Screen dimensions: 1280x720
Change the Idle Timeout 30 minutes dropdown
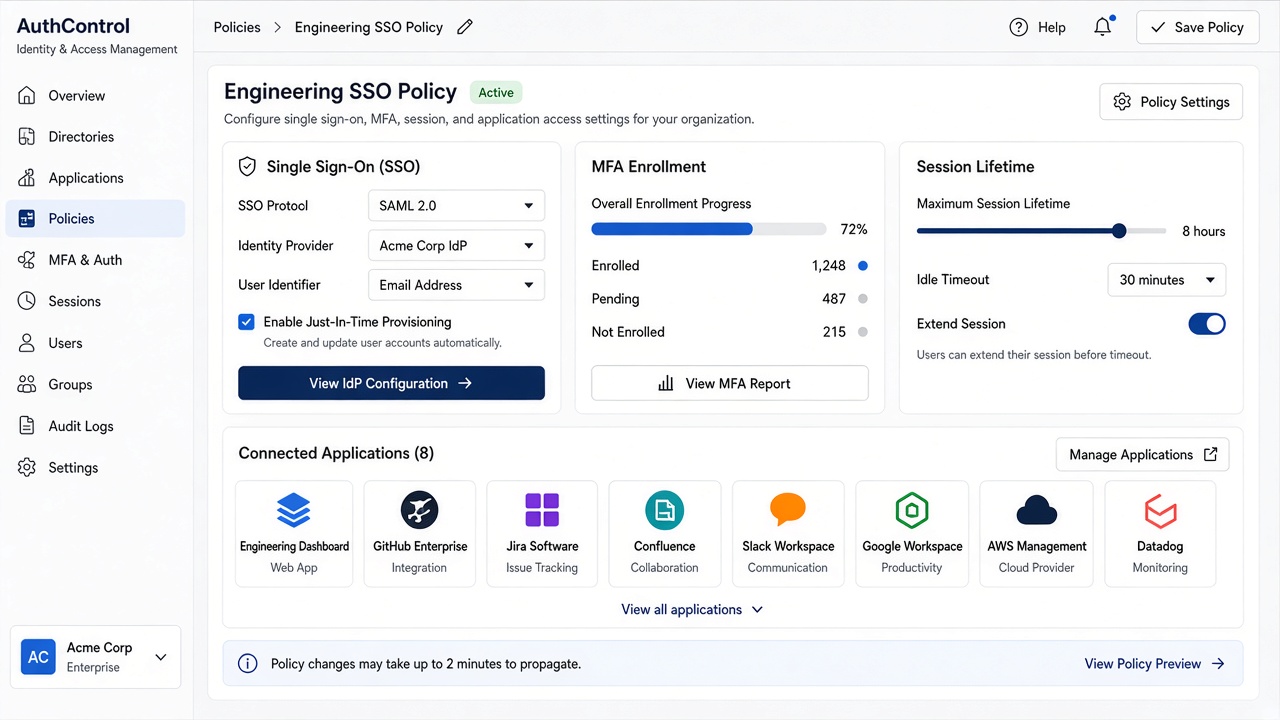1167,280
